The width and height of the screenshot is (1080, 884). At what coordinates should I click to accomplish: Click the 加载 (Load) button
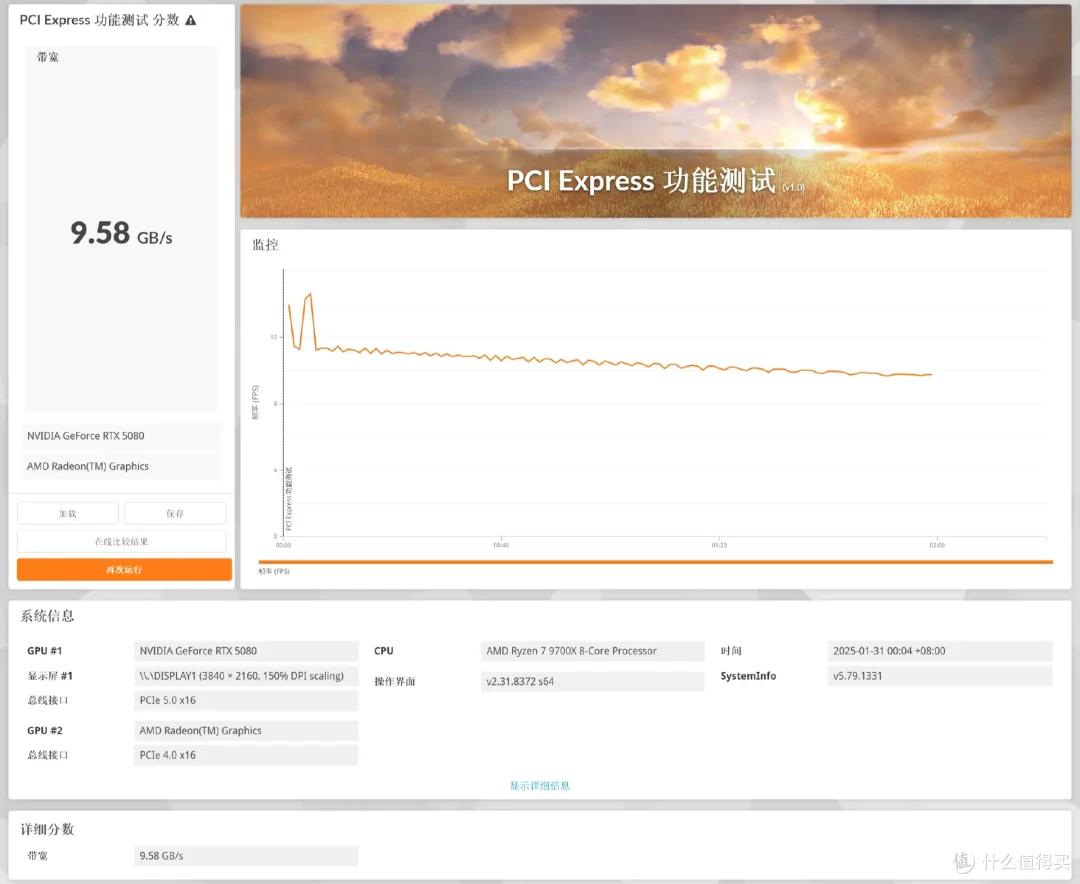(x=68, y=513)
